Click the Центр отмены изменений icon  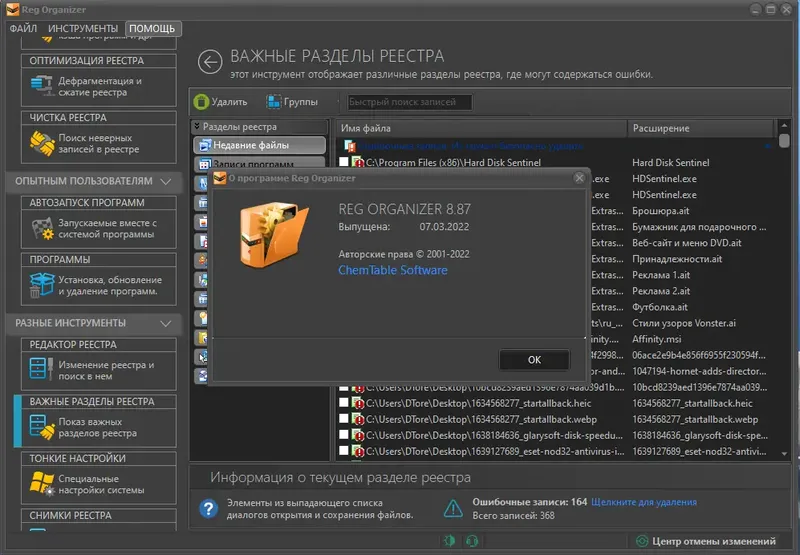click(x=642, y=541)
